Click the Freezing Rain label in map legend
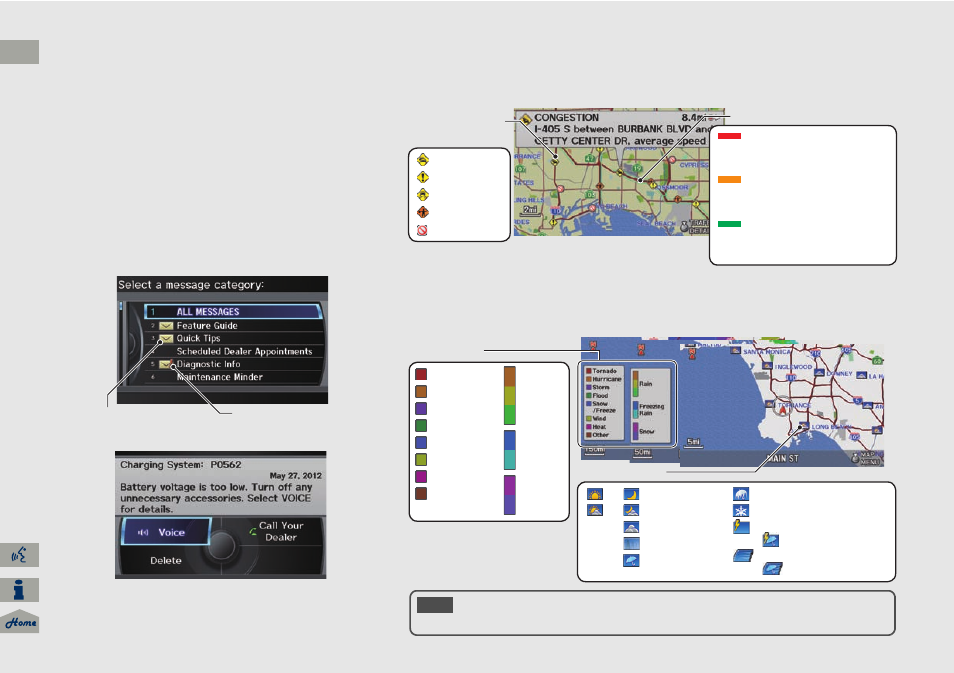This screenshot has height=673, width=954. coord(651,410)
